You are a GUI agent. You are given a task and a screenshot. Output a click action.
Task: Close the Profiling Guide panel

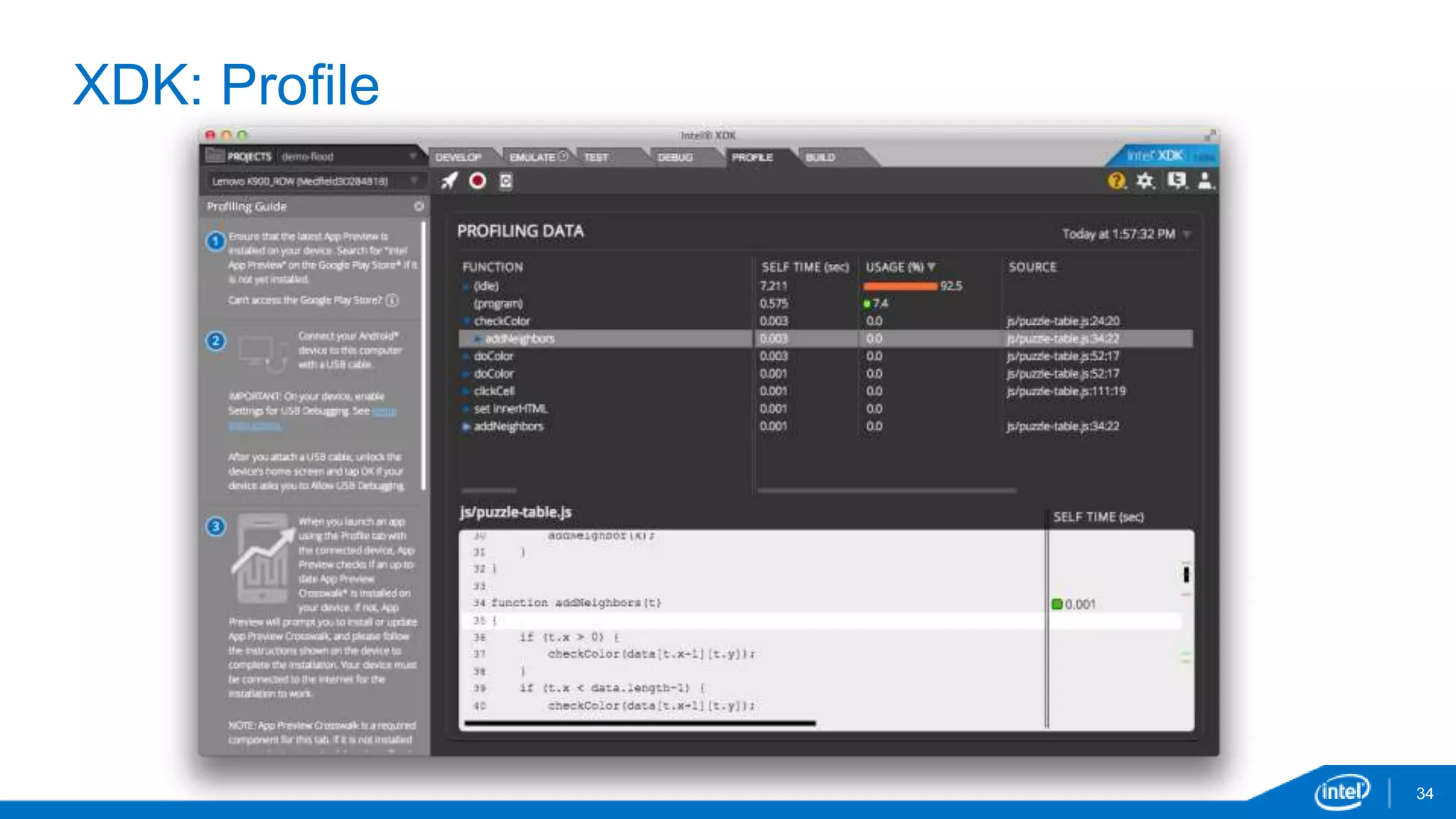(x=419, y=206)
